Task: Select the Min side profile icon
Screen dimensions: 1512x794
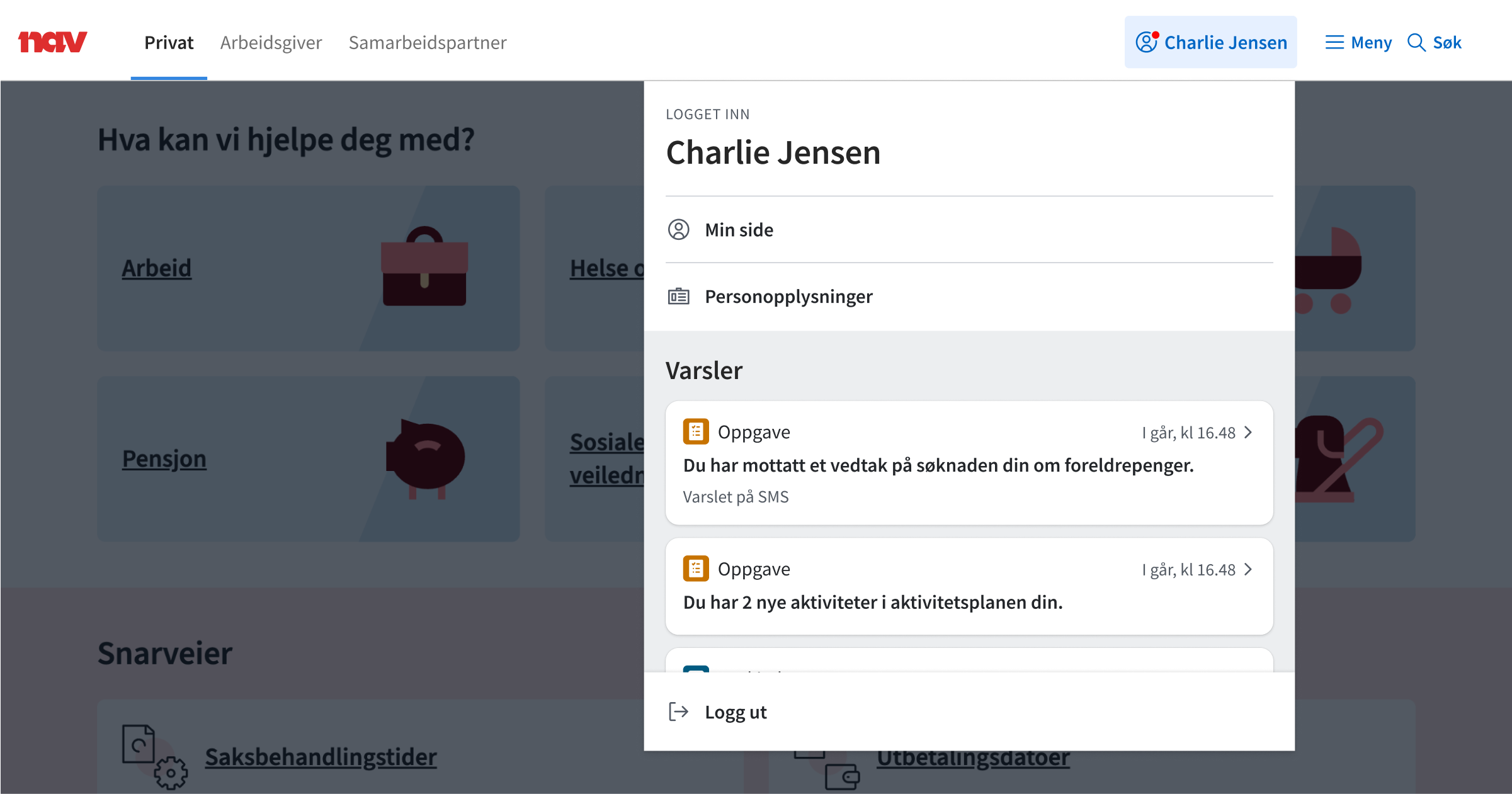Action: point(678,229)
